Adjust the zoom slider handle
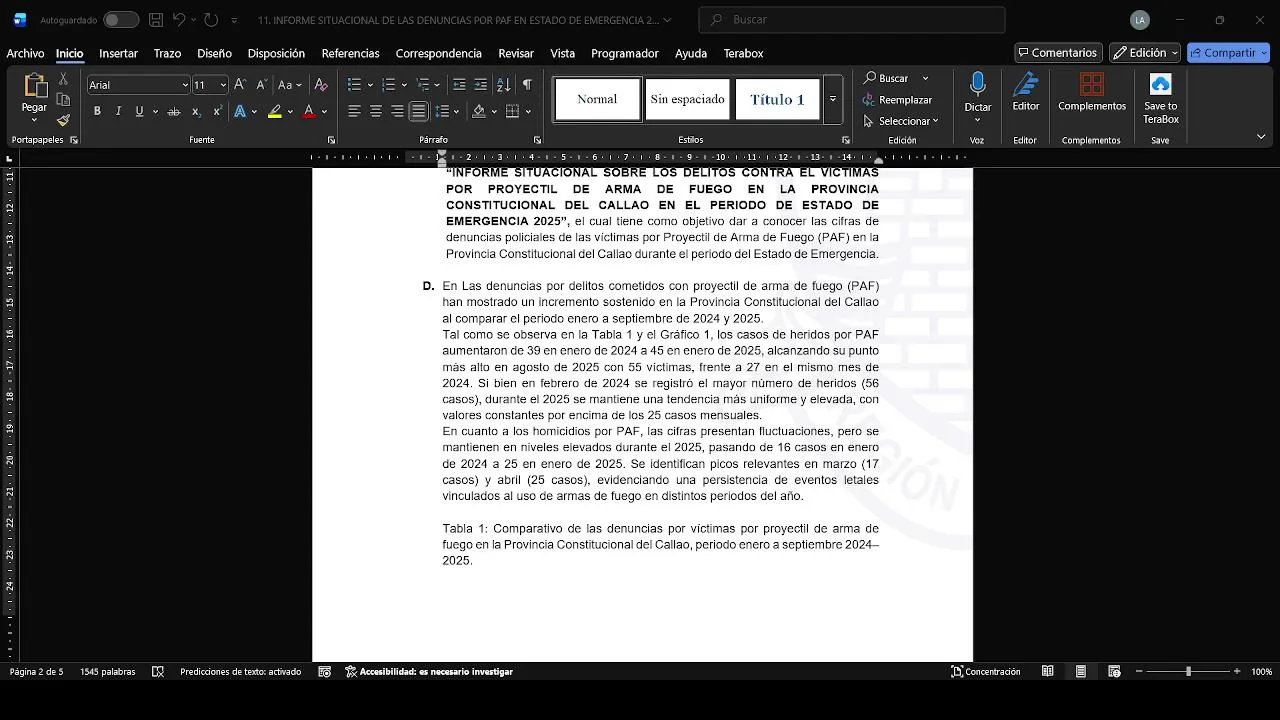 tap(1189, 672)
